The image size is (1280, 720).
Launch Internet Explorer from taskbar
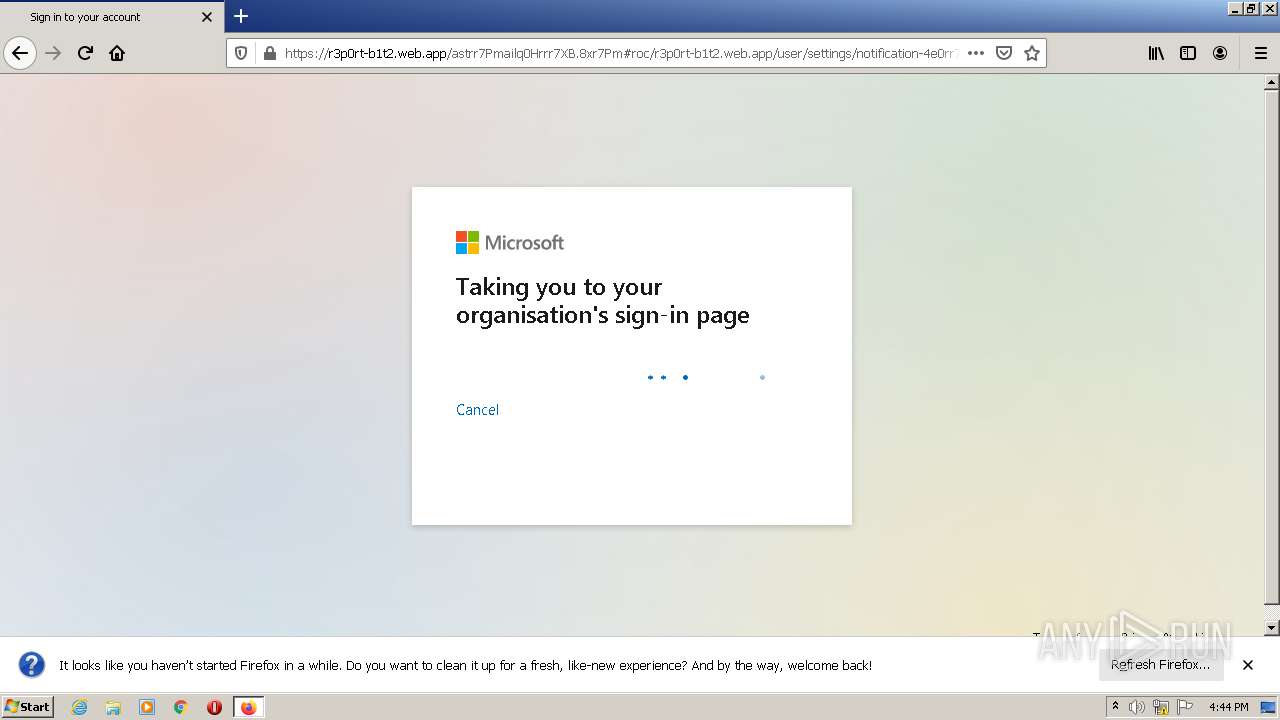pyautogui.click(x=80, y=707)
